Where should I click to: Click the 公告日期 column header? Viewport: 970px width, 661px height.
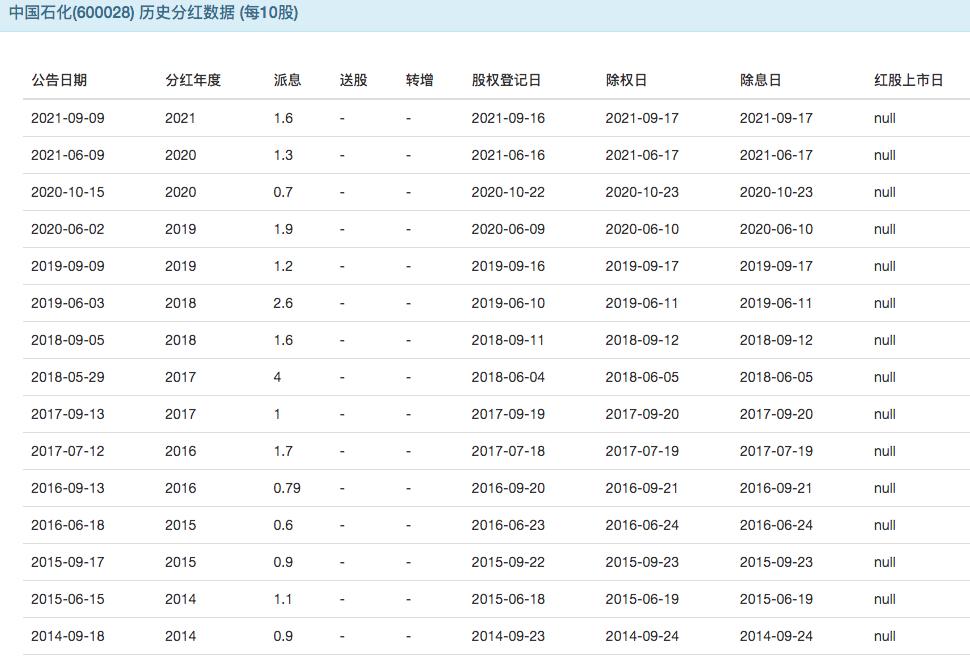[59, 80]
